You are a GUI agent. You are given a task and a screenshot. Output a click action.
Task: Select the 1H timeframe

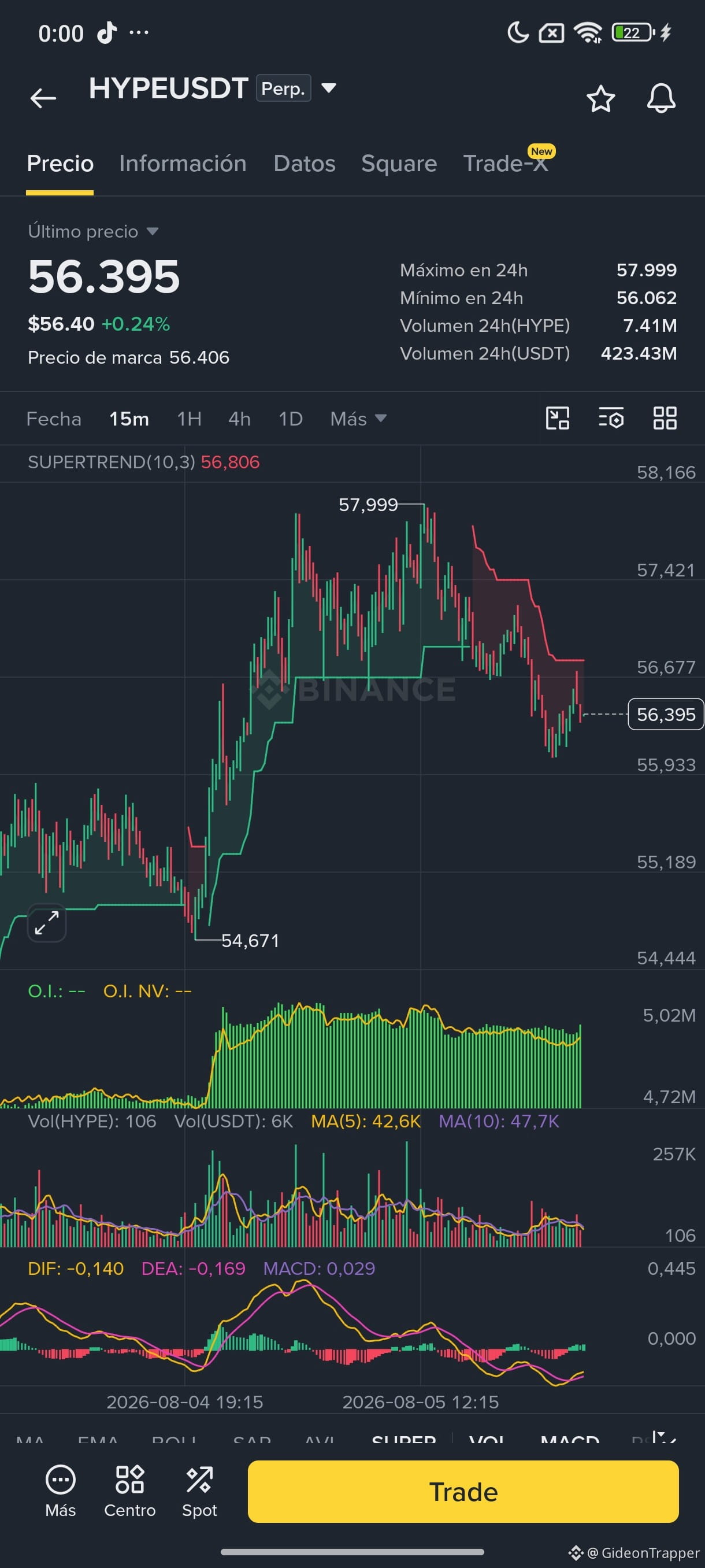coord(189,419)
